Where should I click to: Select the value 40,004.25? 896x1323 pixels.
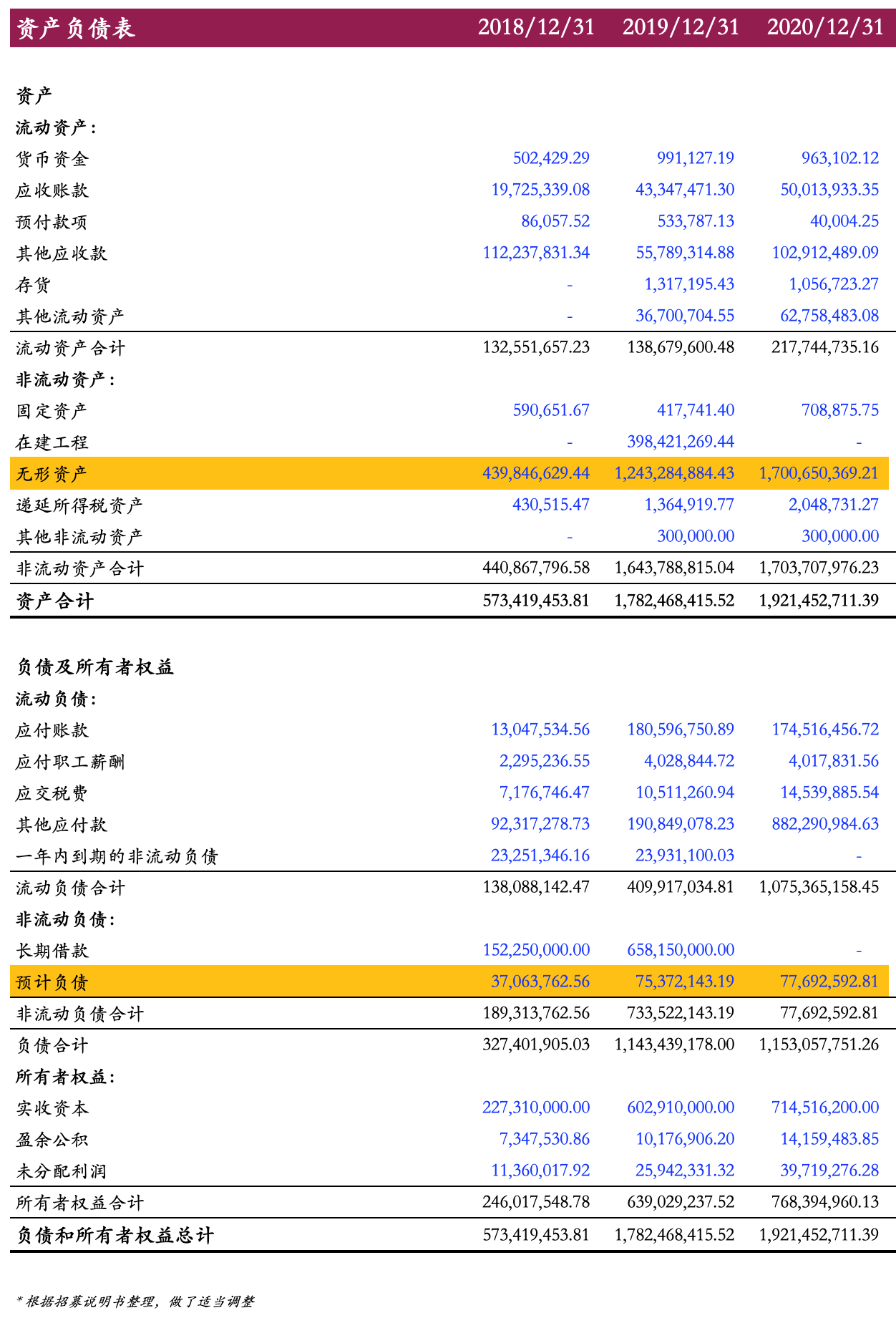(x=844, y=221)
